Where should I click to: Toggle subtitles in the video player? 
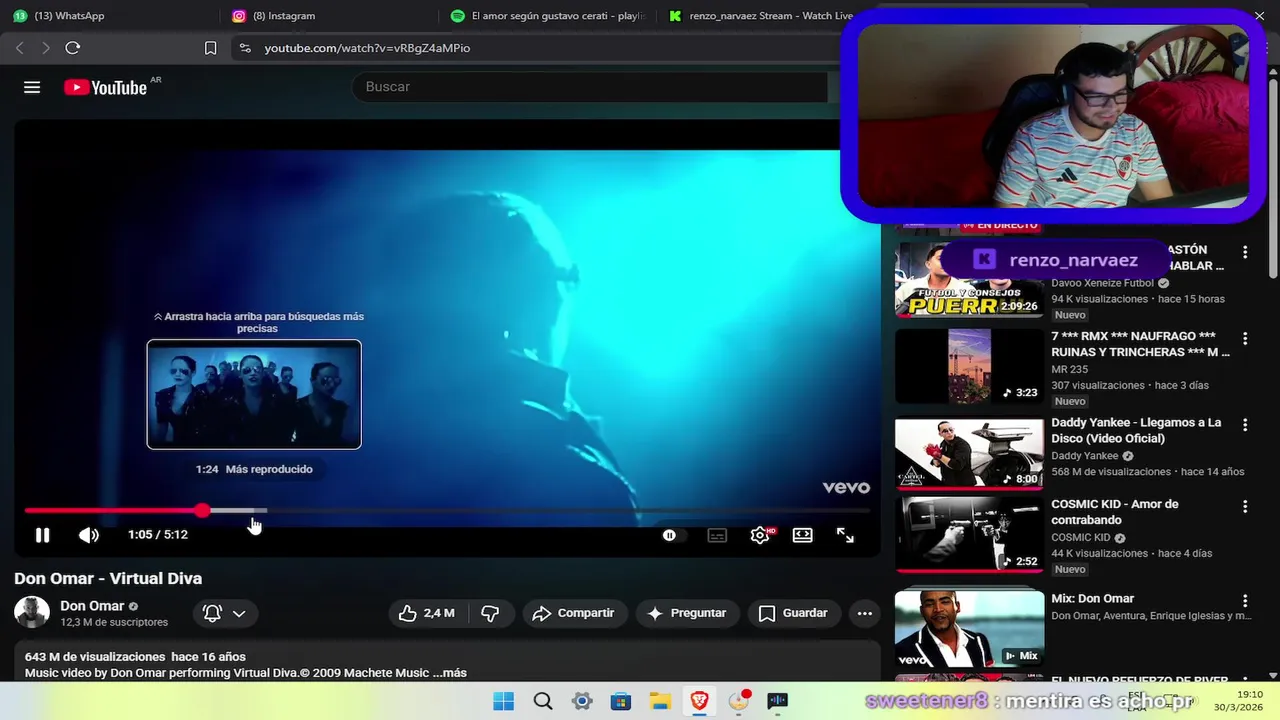[x=717, y=535]
